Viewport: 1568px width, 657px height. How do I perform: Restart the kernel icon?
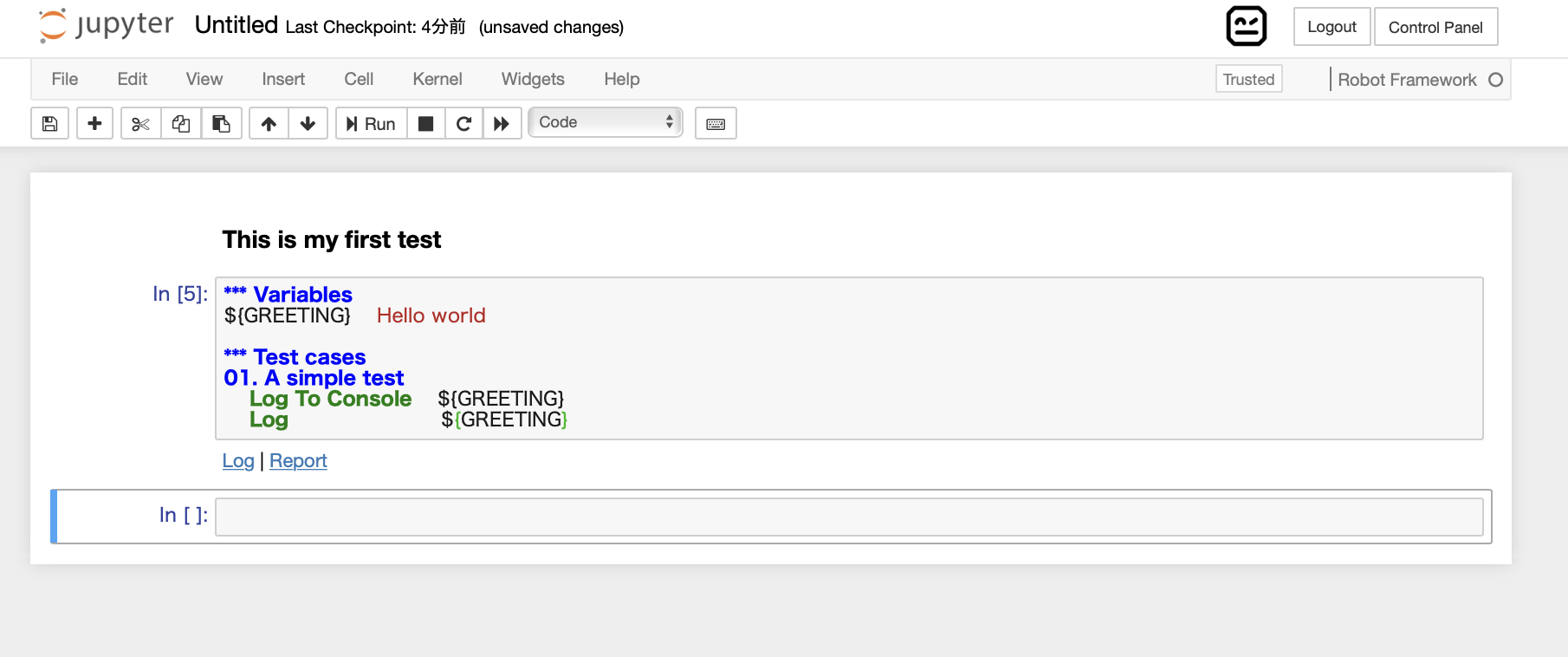coord(463,123)
